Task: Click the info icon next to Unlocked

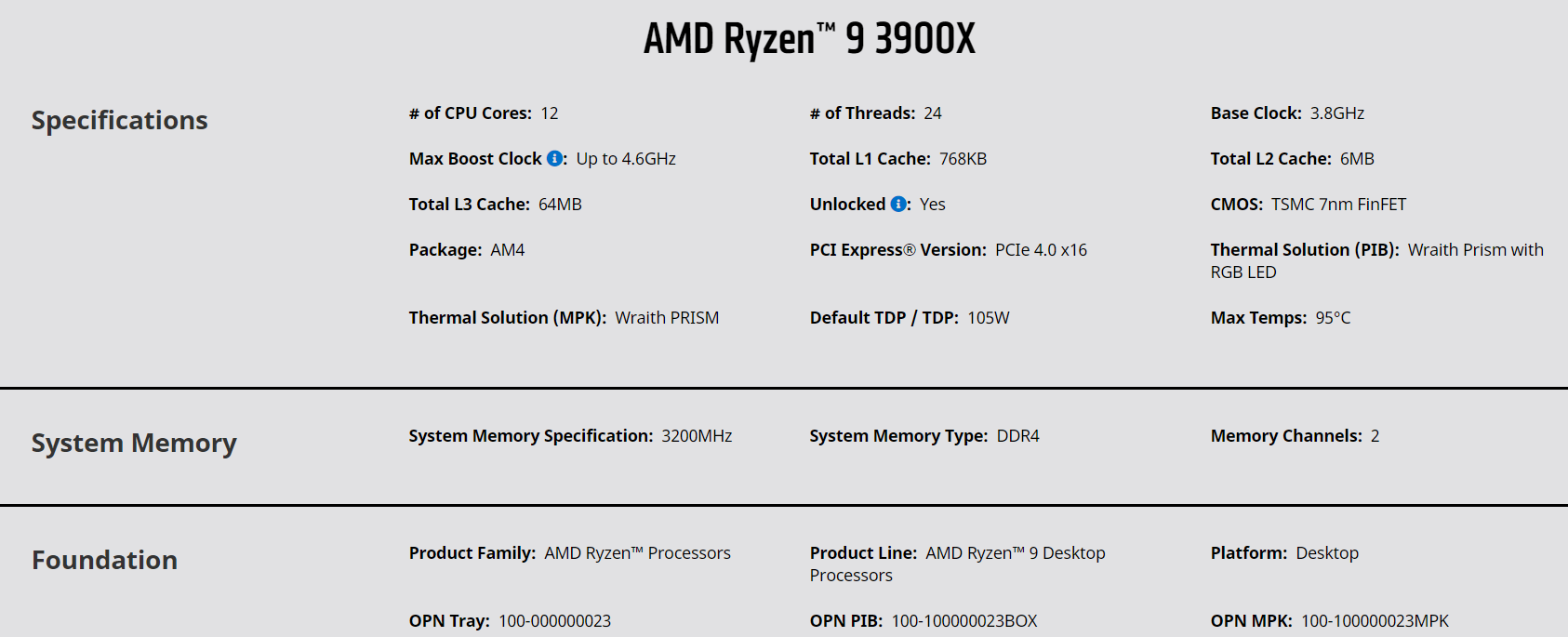Action: click(x=898, y=205)
